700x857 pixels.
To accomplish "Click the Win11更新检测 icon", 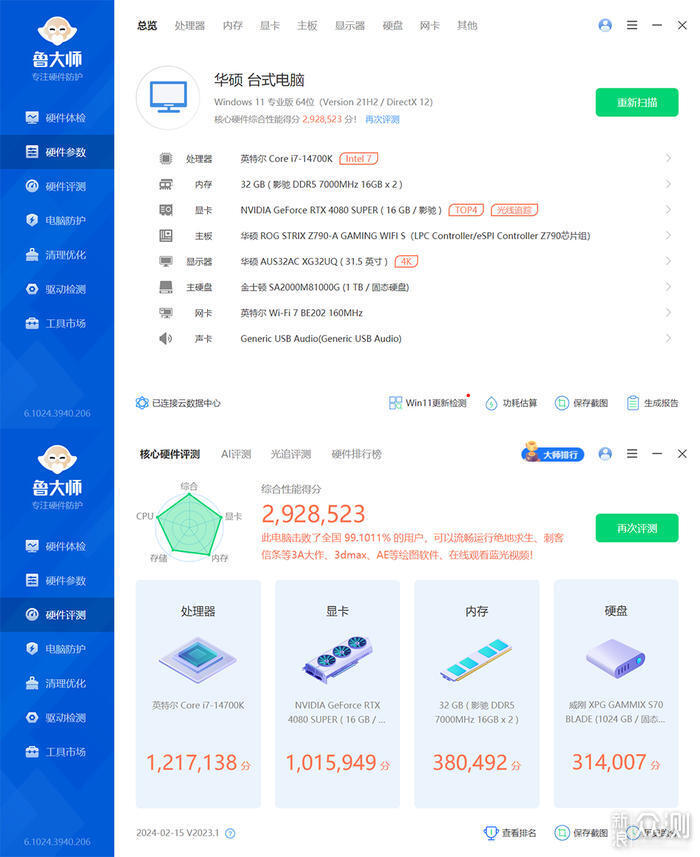I will coord(395,403).
